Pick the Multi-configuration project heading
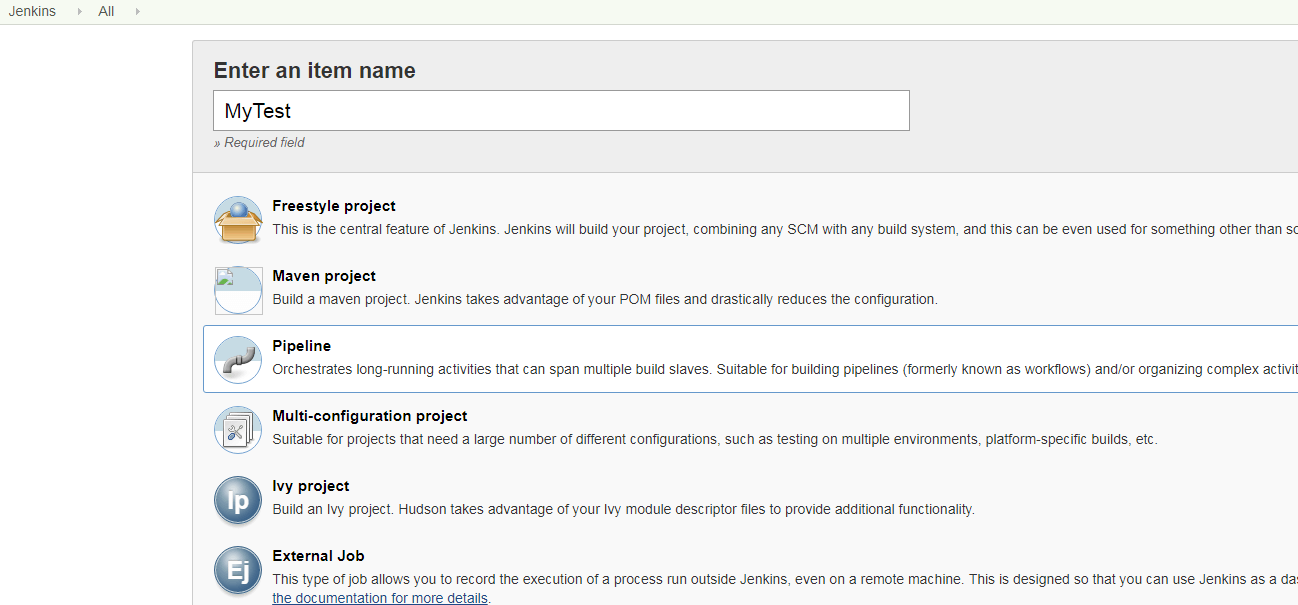1298x605 pixels. 370,416
